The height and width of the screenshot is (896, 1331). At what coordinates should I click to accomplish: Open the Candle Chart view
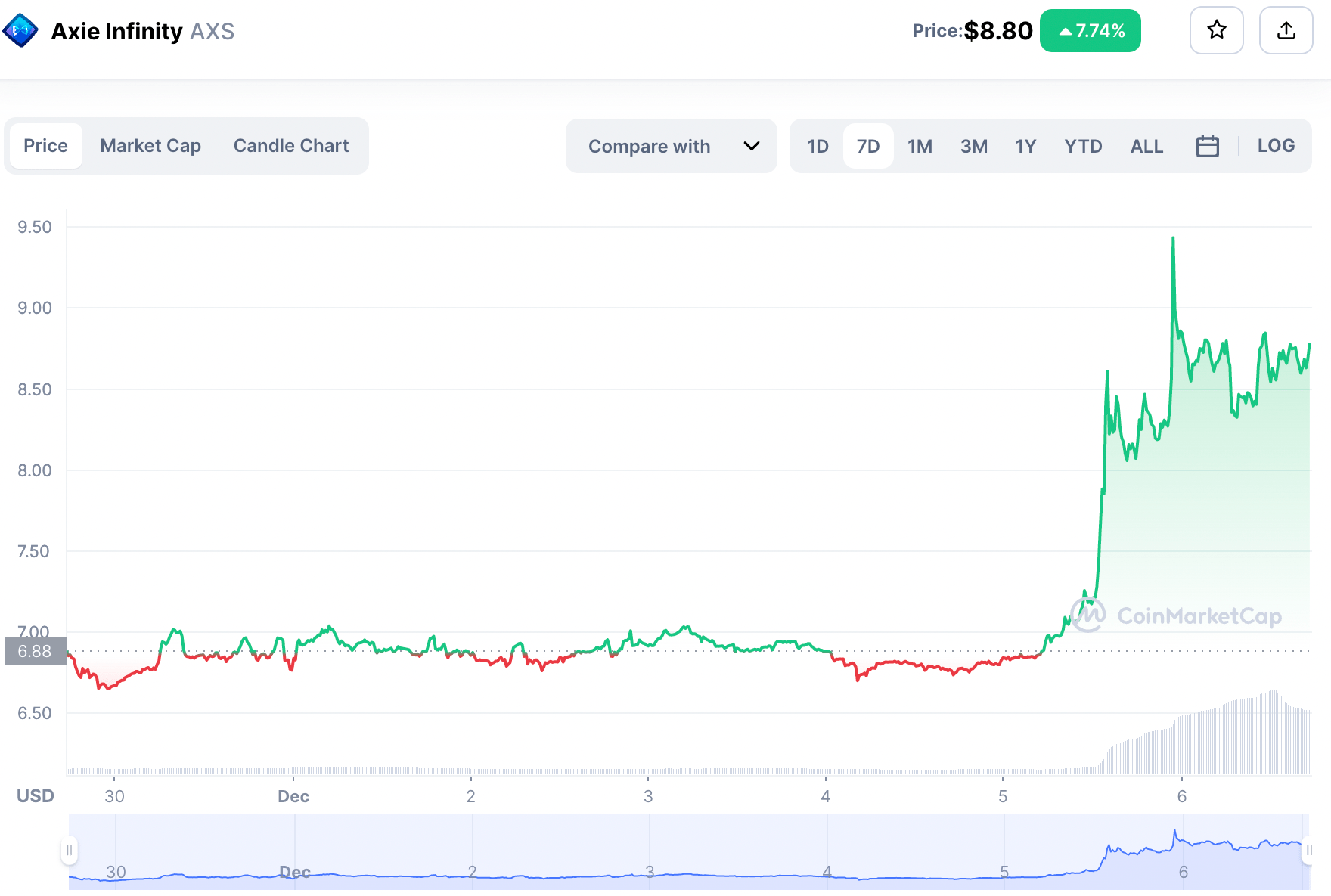tap(291, 145)
